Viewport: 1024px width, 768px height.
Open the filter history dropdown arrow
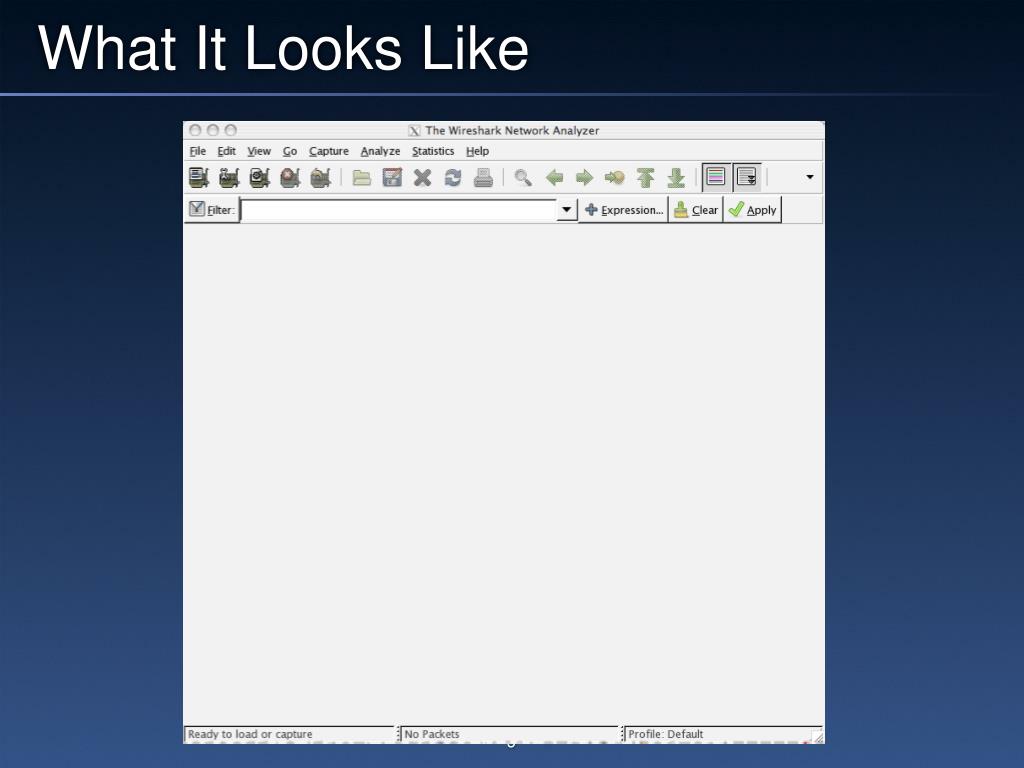click(x=566, y=210)
